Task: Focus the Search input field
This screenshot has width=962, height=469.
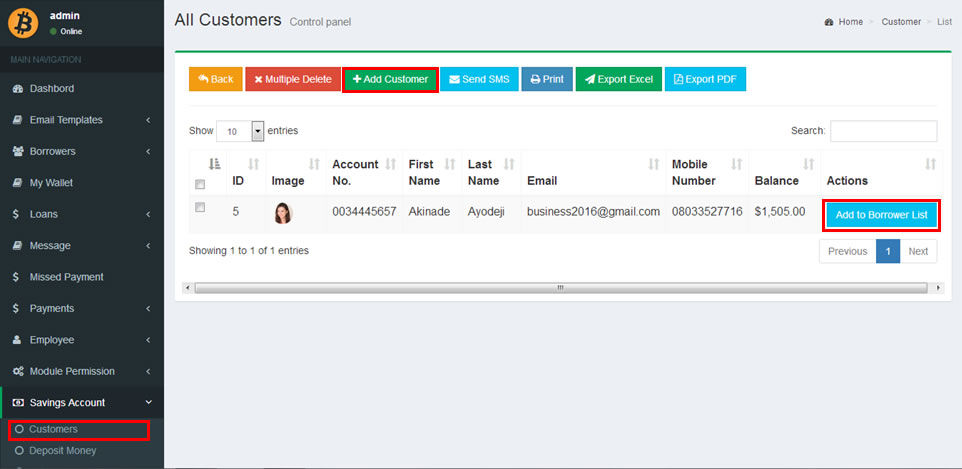Action: coord(883,131)
